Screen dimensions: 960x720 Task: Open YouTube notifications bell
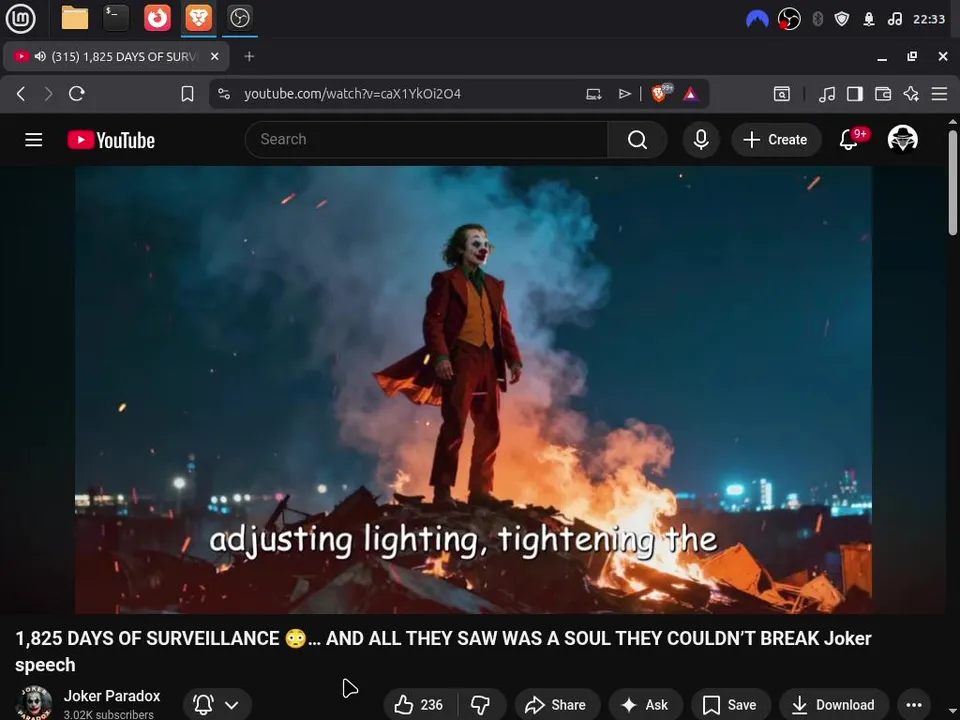[849, 140]
